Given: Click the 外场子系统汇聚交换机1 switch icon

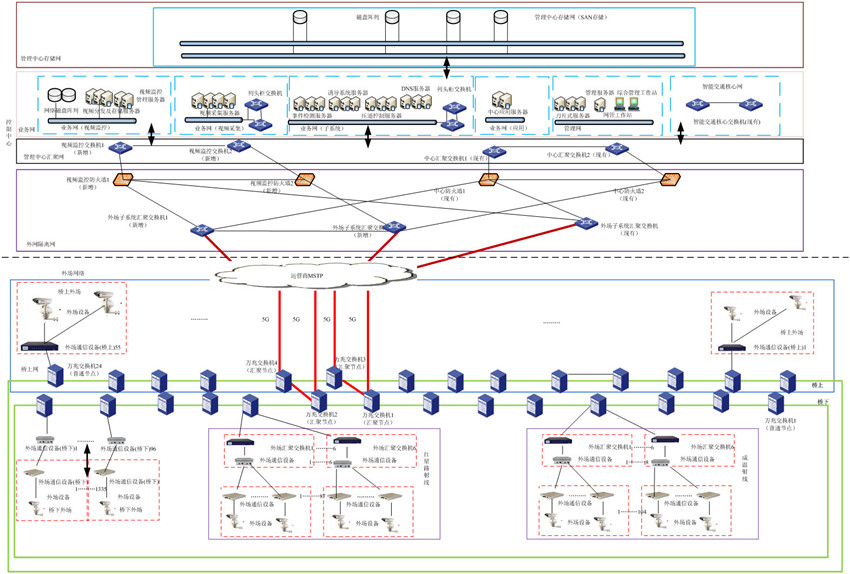Looking at the screenshot, I should [202, 230].
